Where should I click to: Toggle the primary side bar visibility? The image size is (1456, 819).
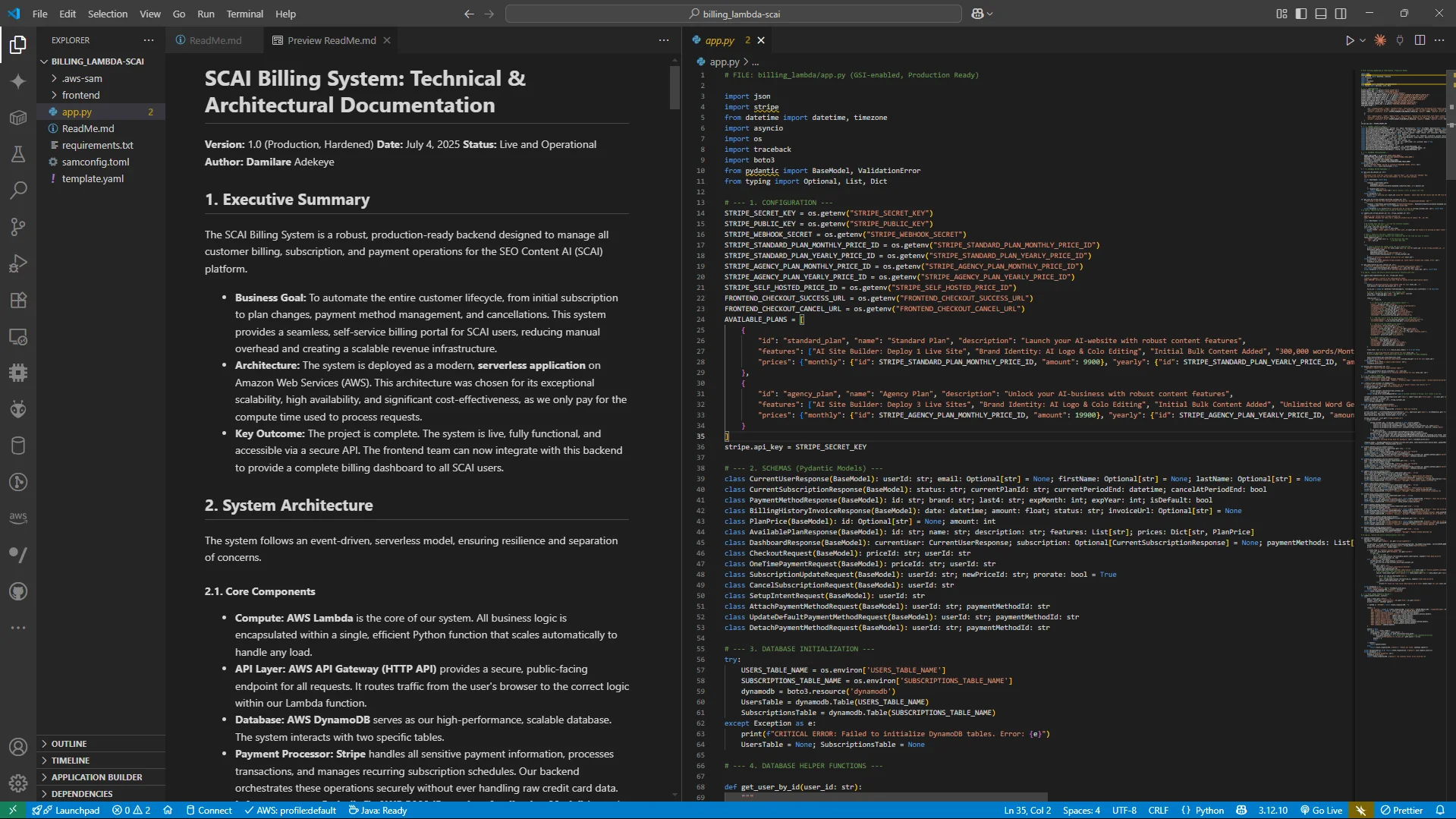coord(1301,14)
